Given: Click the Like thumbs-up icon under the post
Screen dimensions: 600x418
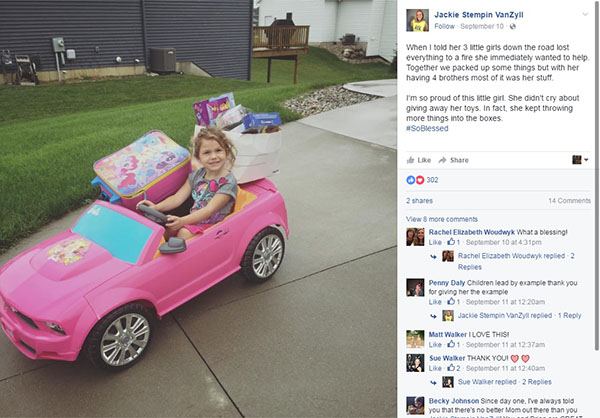Looking at the screenshot, I should pos(410,160).
